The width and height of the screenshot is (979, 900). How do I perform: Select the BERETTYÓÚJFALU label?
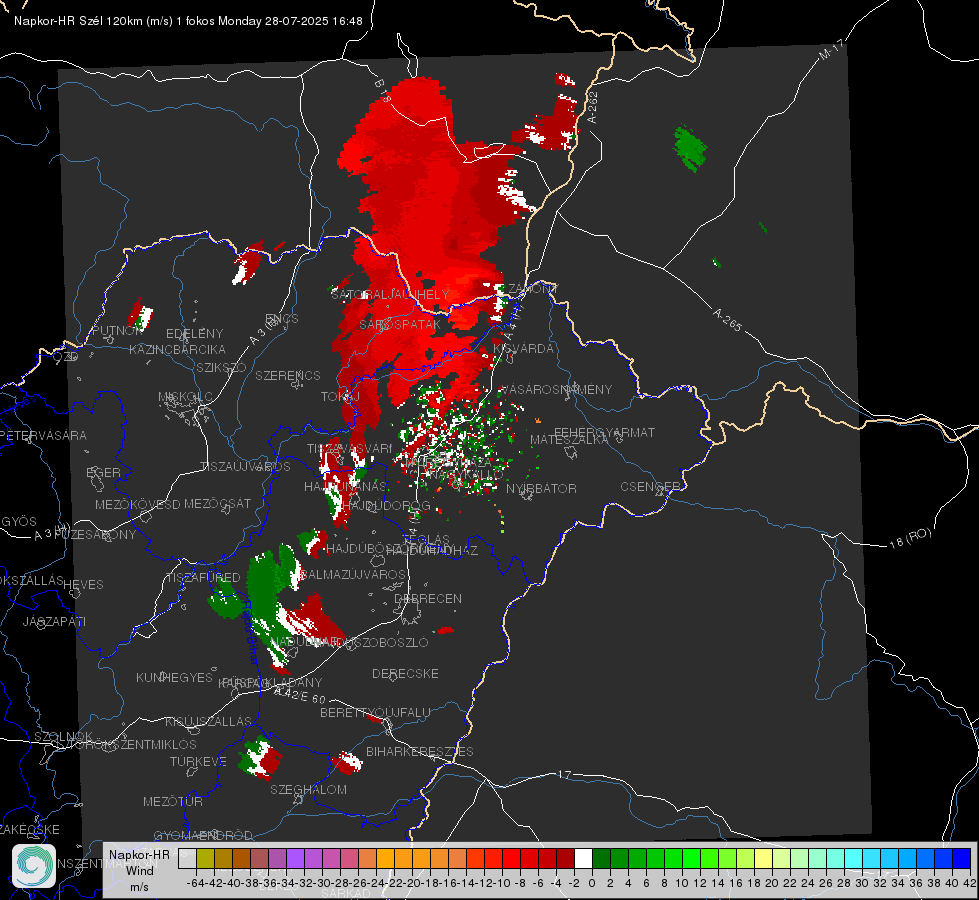(x=375, y=712)
